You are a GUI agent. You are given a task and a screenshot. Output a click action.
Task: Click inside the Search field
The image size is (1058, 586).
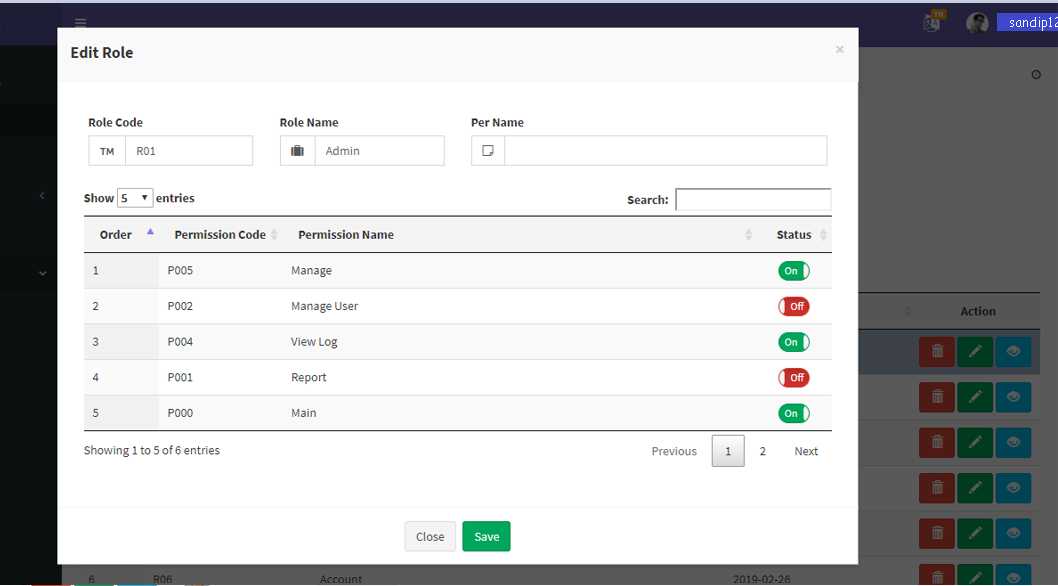(753, 199)
